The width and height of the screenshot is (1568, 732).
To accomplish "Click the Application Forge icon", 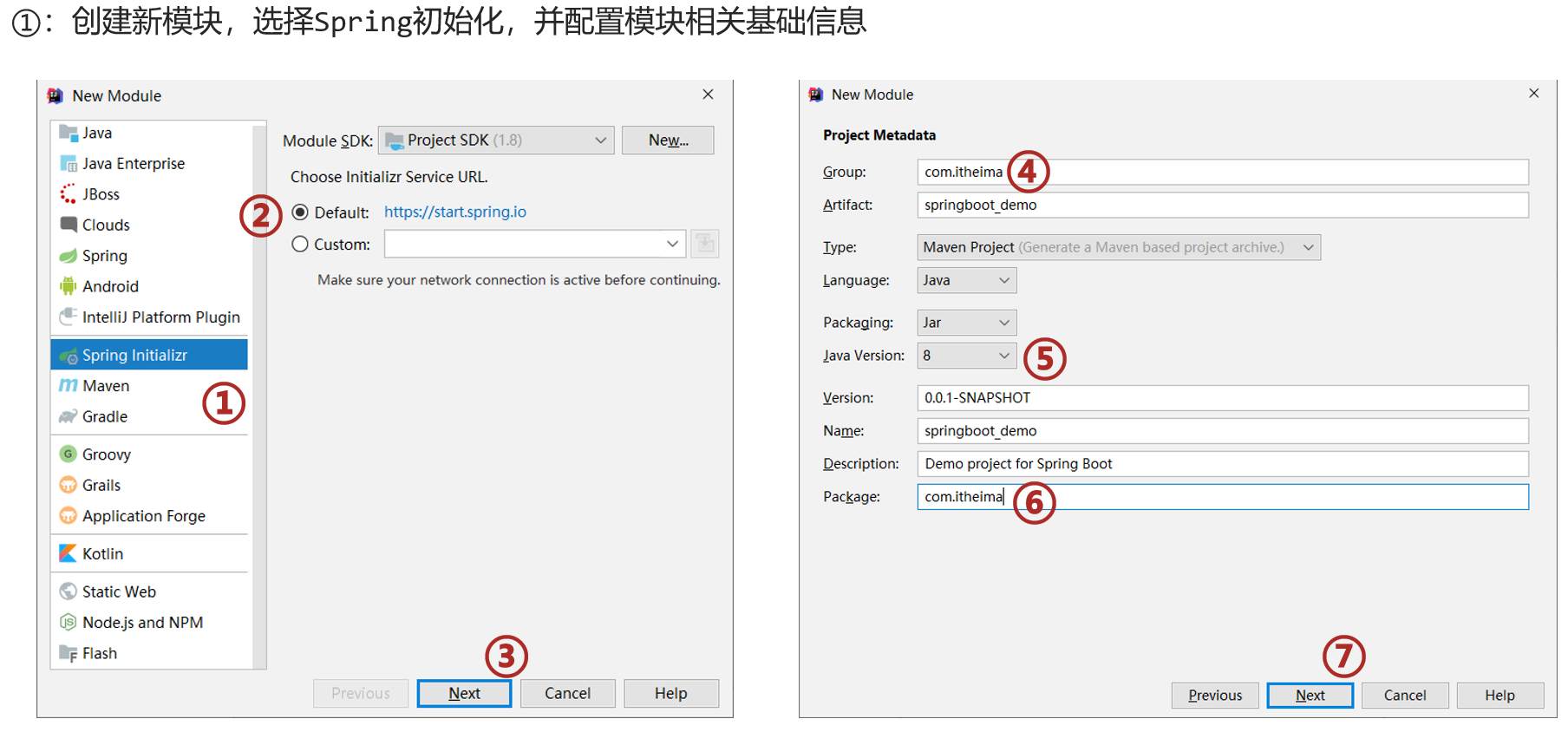I will tap(68, 516).
